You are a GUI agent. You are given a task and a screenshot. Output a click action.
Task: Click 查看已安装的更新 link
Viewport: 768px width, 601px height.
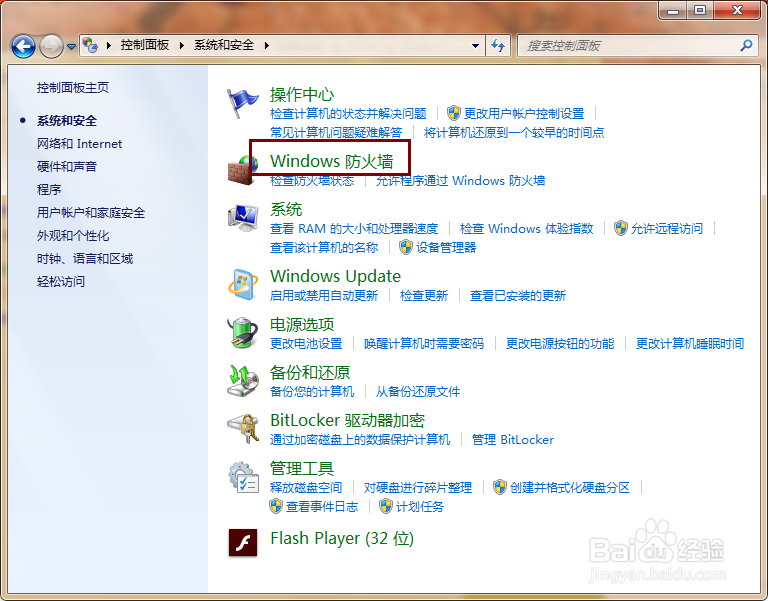[x=518, y=296]
